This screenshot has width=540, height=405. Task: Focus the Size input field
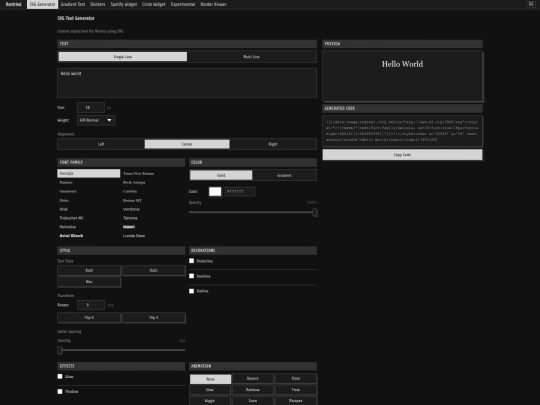91,107
